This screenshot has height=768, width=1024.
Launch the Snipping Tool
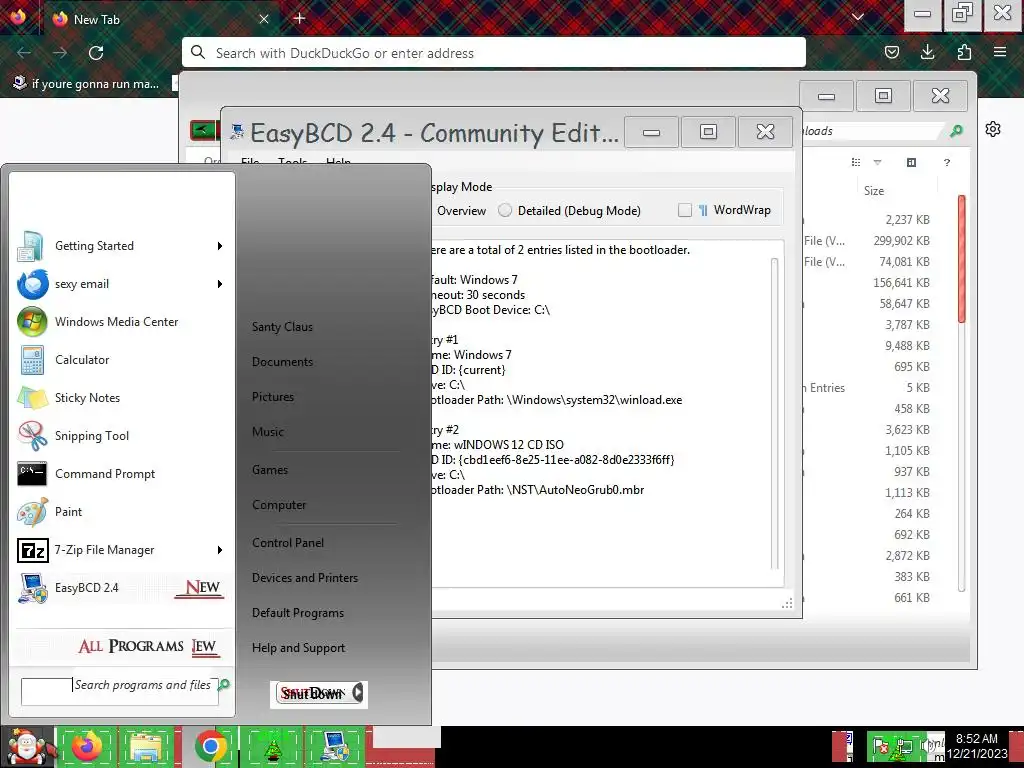coord(121,436)
